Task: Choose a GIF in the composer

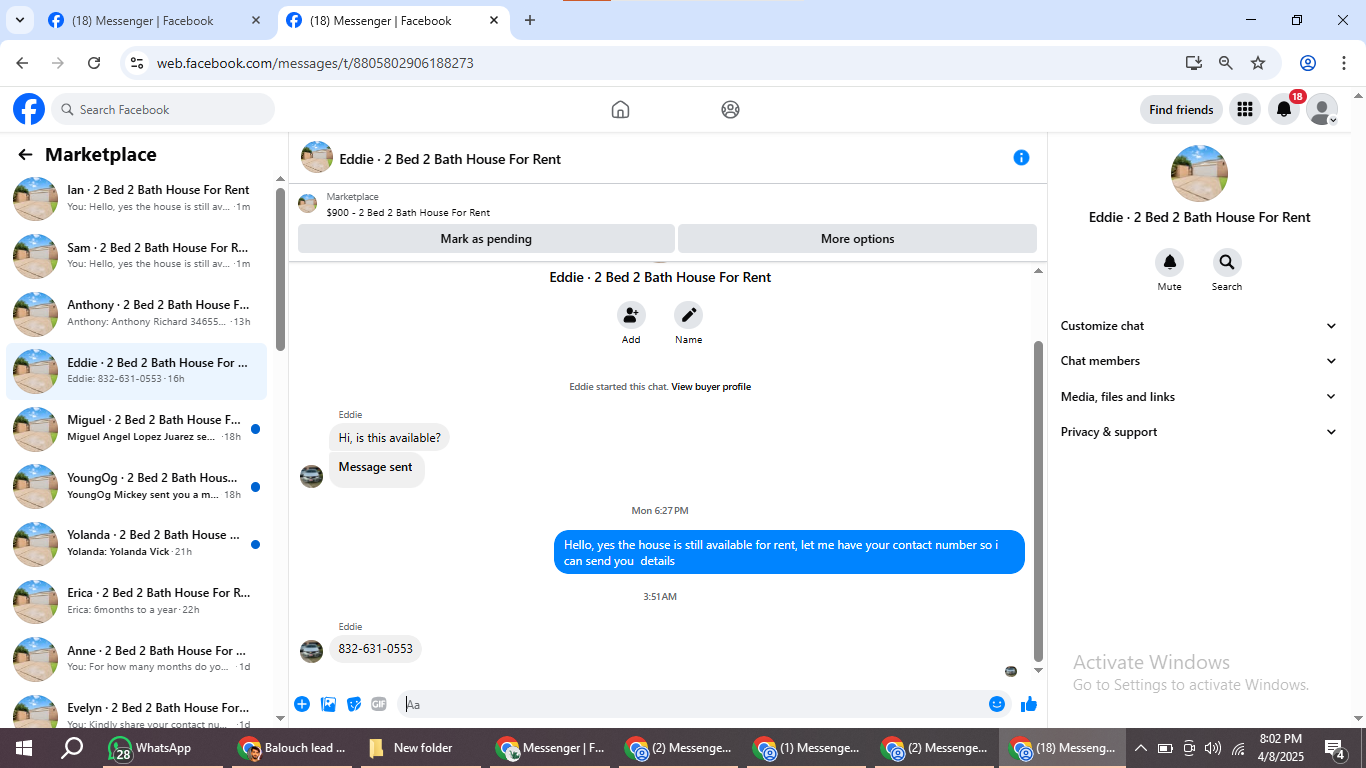Action: [x=379, y=705]
